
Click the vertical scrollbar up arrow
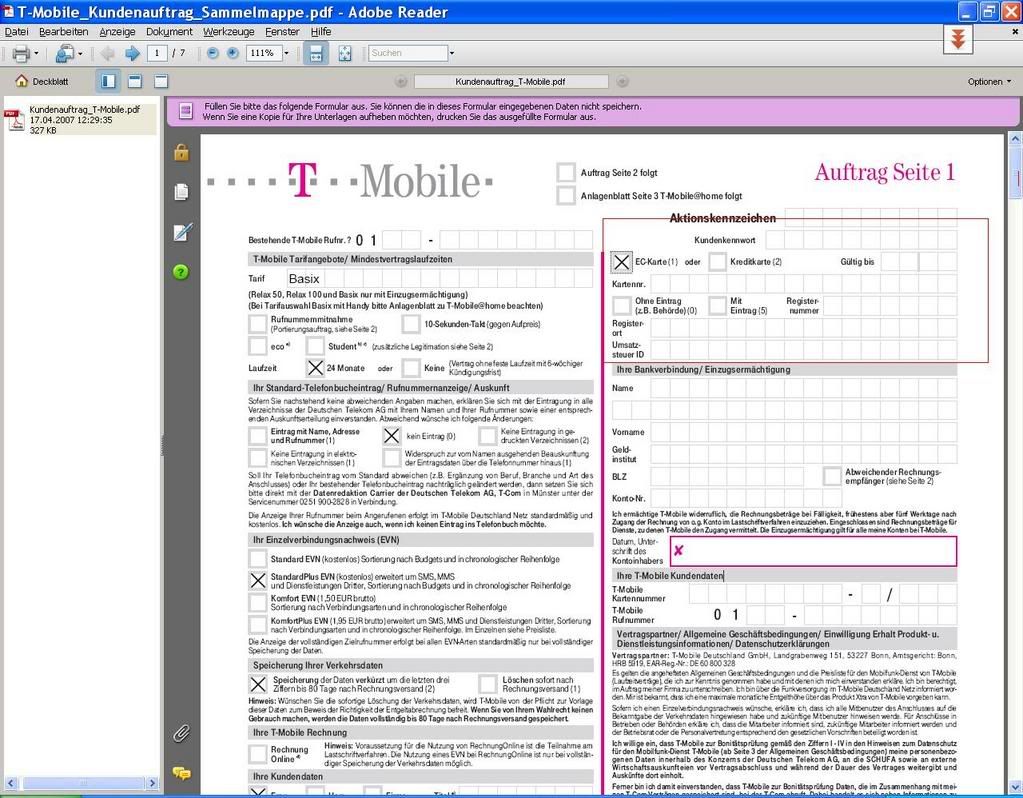(1015, 138)
